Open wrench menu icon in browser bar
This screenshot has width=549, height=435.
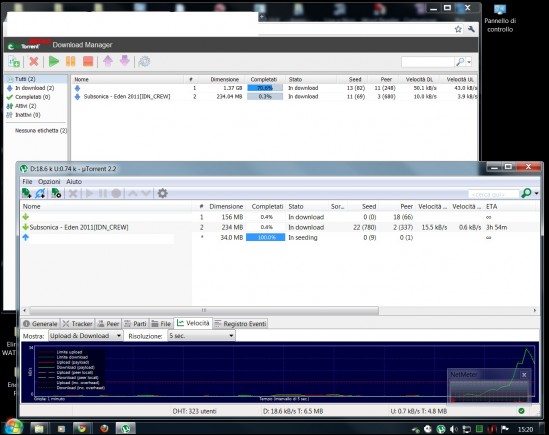pyautogui.click(x=471, y=29)
